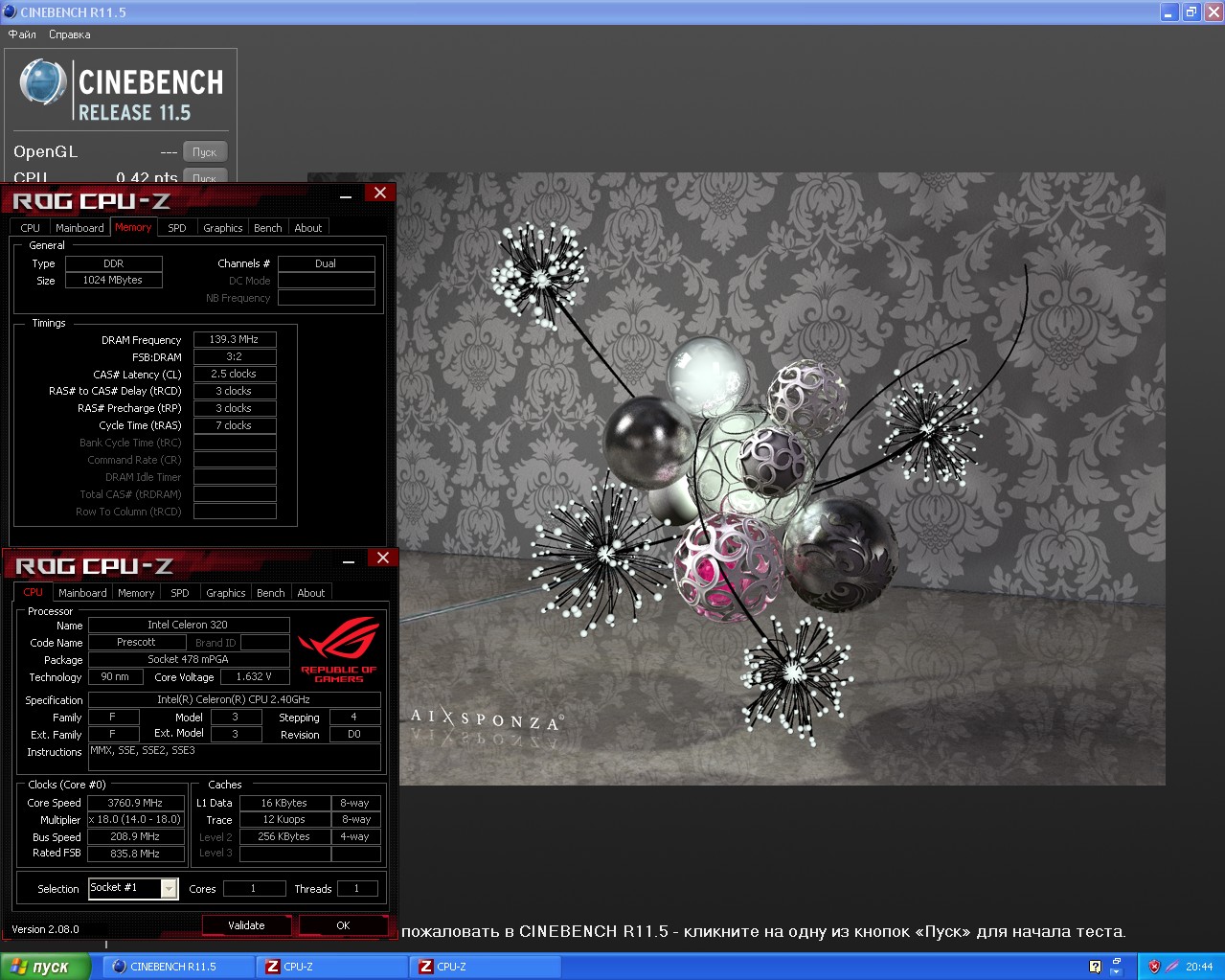Click the Socket 478 mPGA package field
The image size is (1225, 980).
[189, 659]
